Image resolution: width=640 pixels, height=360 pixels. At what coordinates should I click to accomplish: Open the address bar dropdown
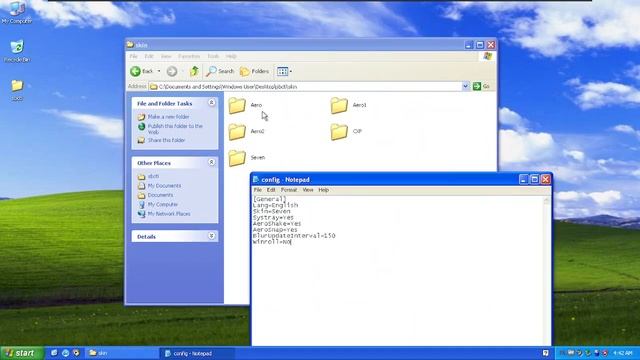click(x=465, y=86)
